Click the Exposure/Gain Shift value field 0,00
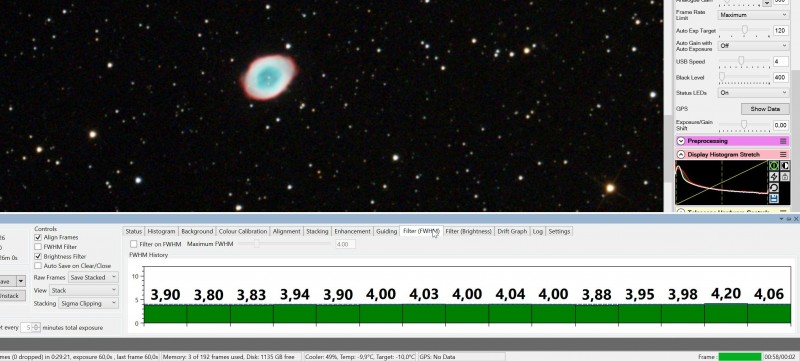The width and height of the screenshot is (800, 361). (781, 125)
